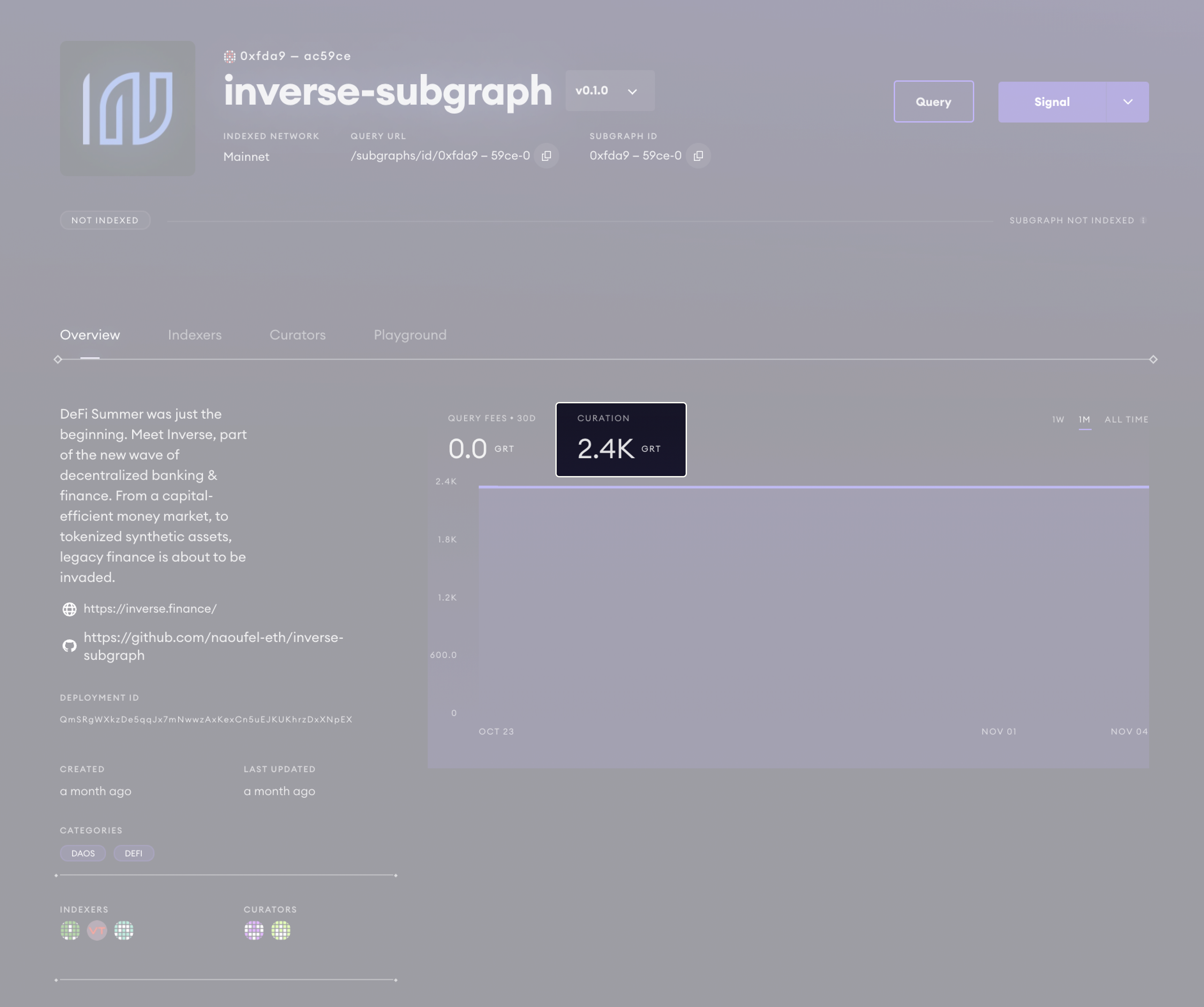The width and height of the screenshot is (1204, 1007).
Task: Click the teal third indexer avatar
Action: [124, 930]
